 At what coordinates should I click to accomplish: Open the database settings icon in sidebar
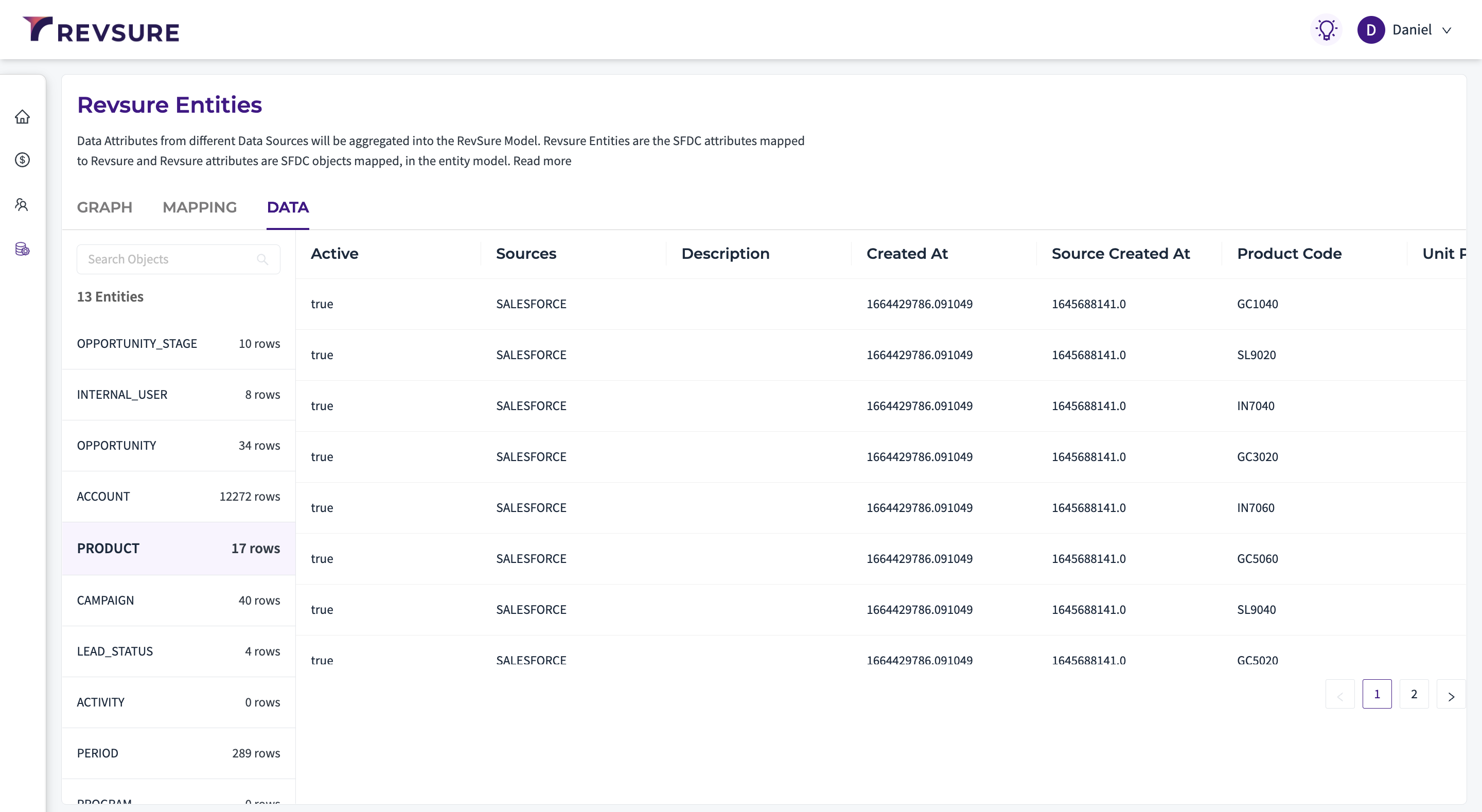point(23,249)
